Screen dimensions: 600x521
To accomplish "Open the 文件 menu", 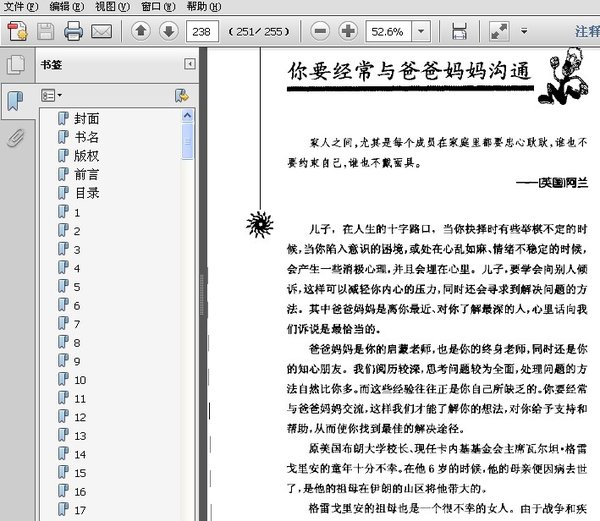I will (x=20, y=7).
